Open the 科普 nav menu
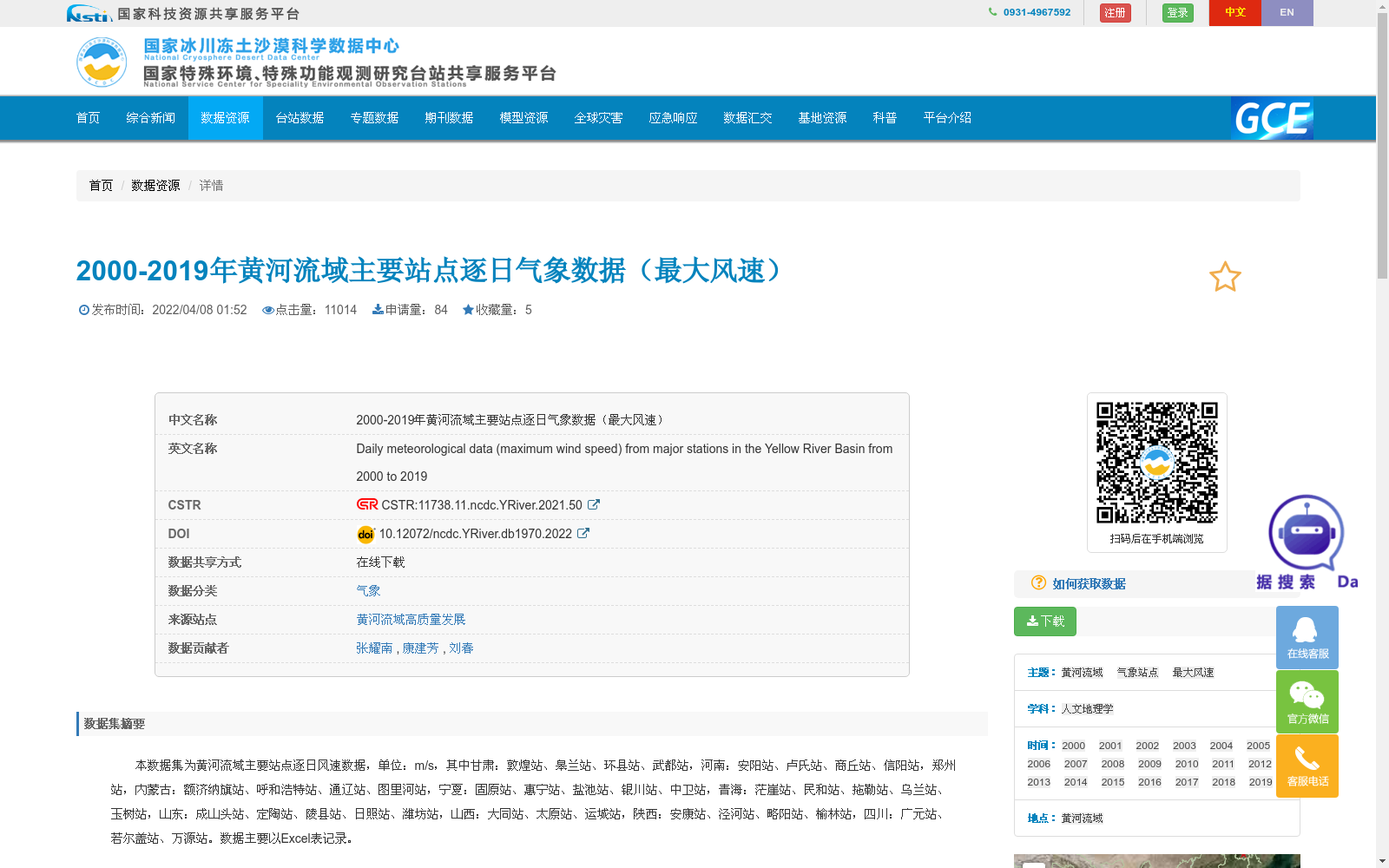Screen dimensions: 1389x868 point(885,118)
